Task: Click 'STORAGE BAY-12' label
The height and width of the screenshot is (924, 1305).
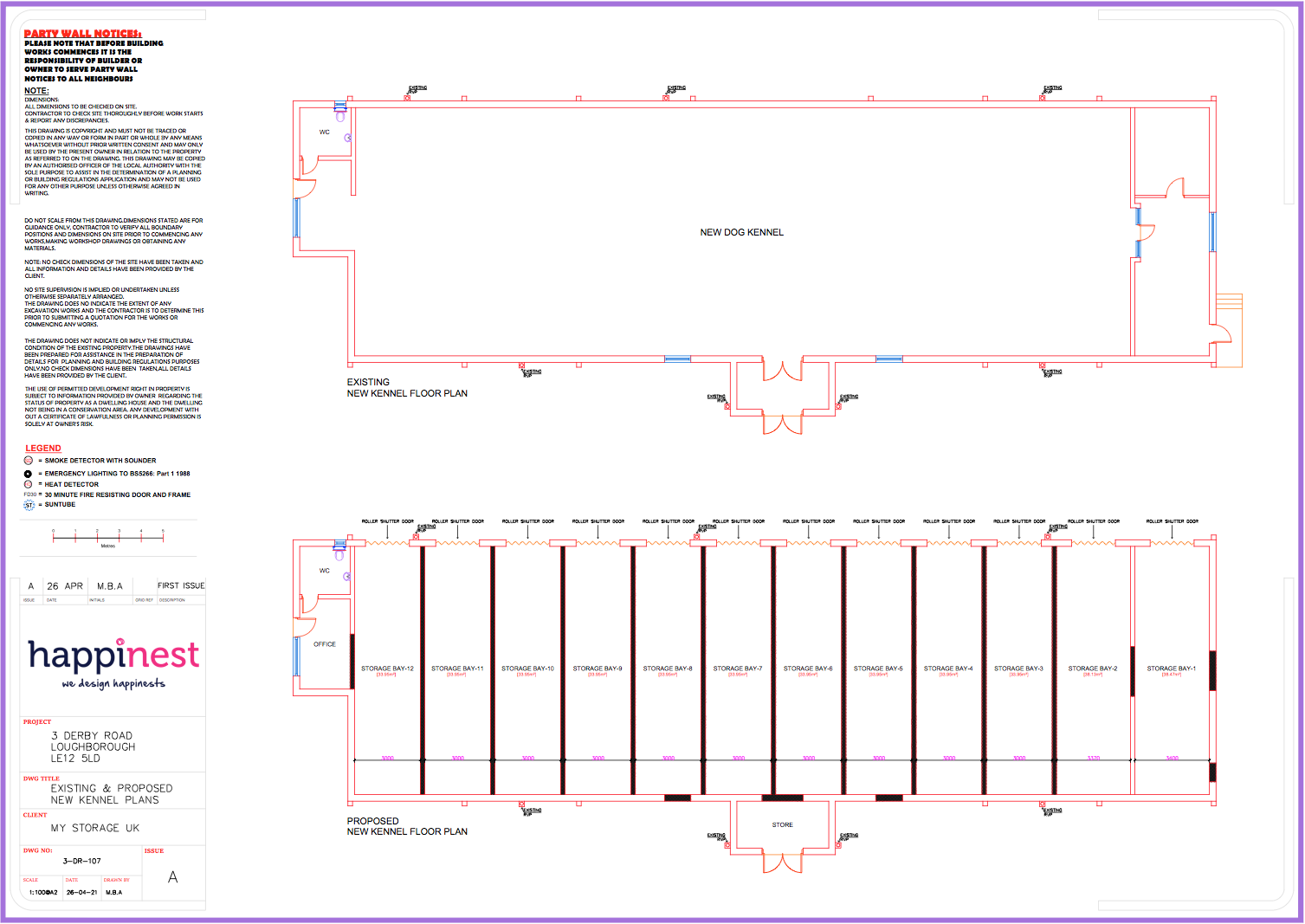Action: click(387, 669)
